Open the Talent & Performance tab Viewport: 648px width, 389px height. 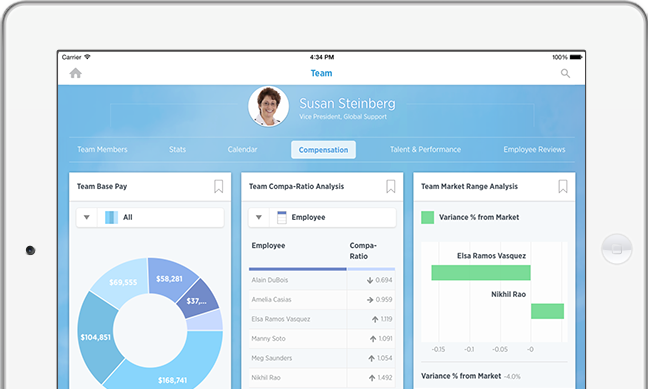pyautogui.click(x=425, y=150)
